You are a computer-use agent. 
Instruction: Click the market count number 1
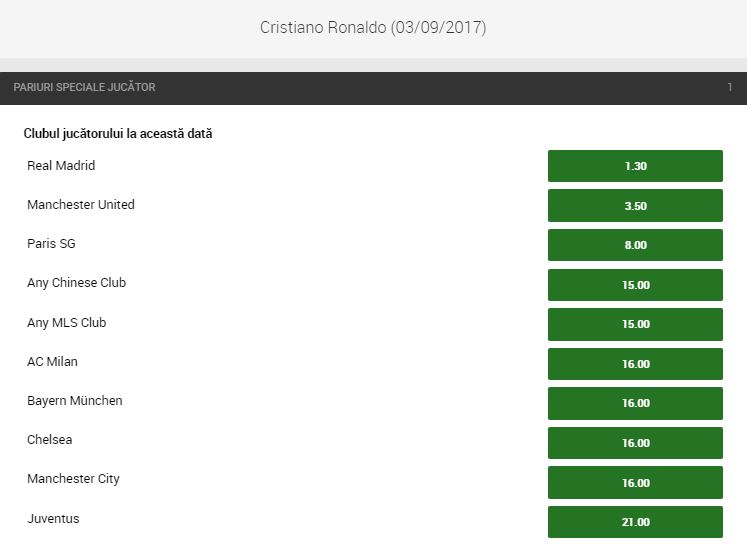pos(729,88)
